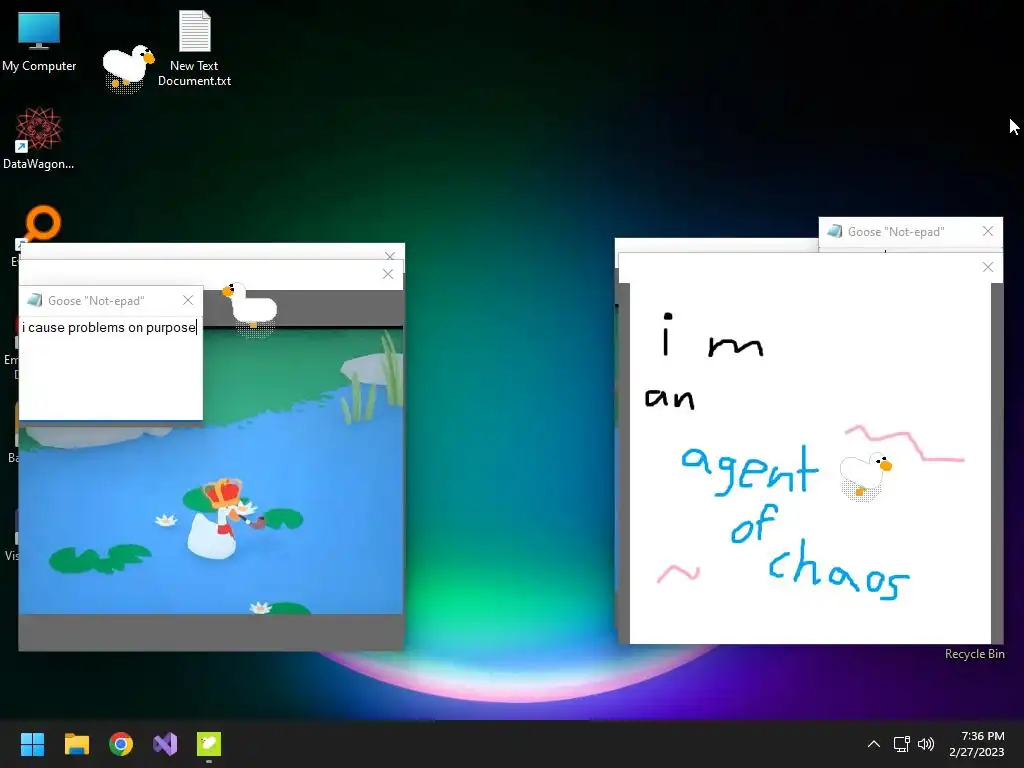Open network status in the system tray

tap(901, 744)
